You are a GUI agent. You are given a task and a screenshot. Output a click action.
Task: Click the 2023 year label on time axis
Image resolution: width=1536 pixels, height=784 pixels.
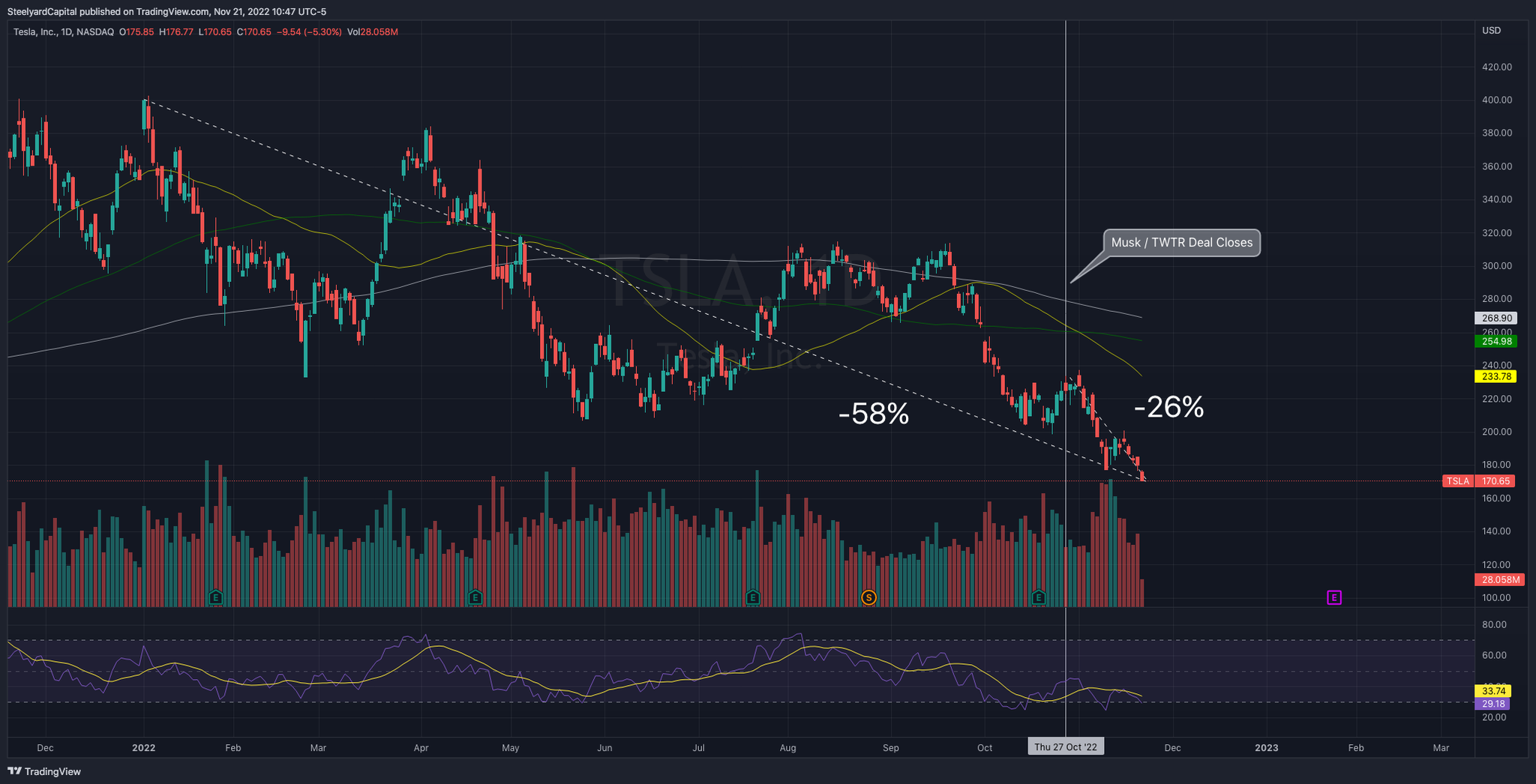click(1267, 747)
